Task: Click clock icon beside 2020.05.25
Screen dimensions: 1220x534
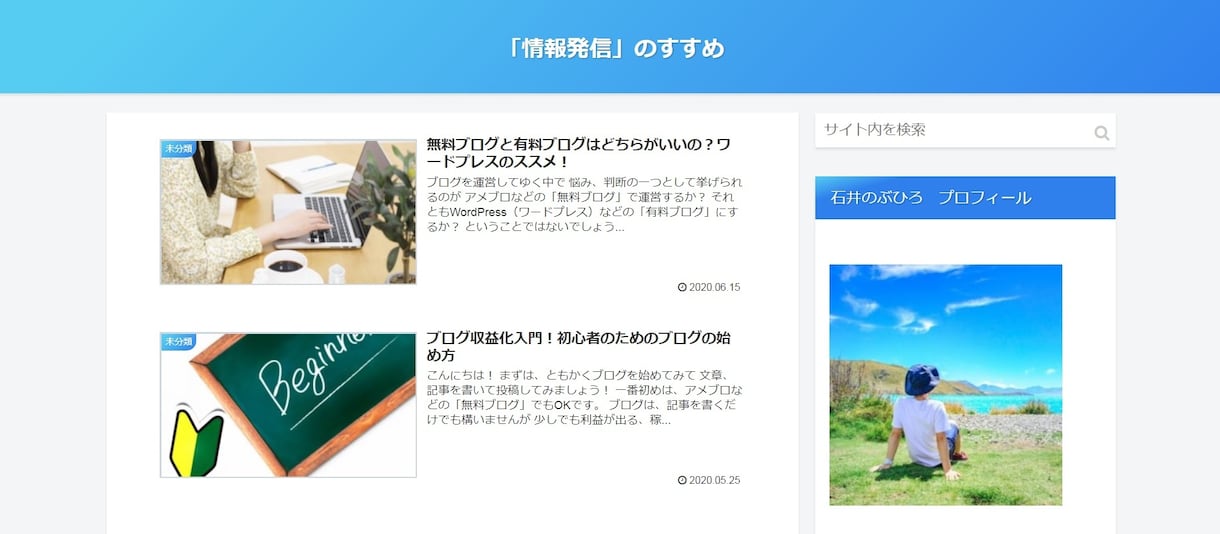Action: [x=682, y=480]
